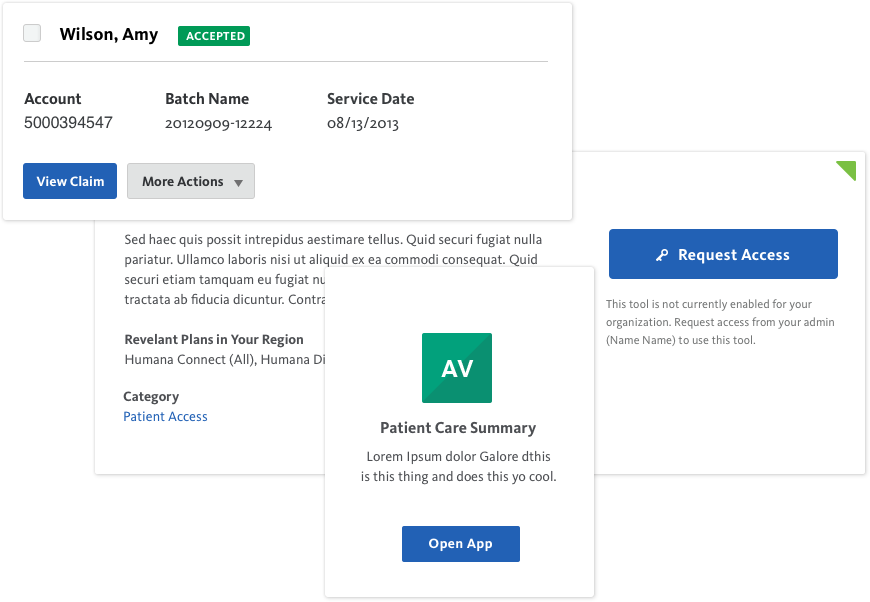Click the green AV app tile icon
The width and height of the screenshot is (870, 602).
457,368
